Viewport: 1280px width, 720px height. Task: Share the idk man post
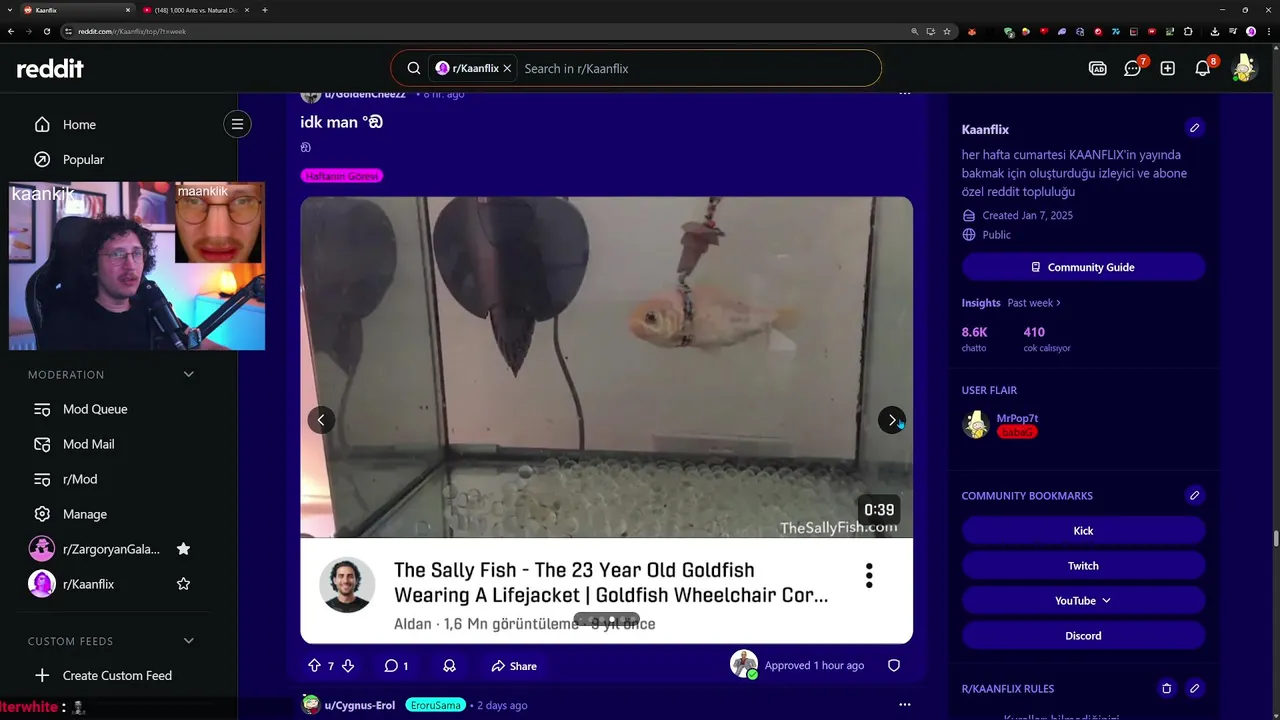pyautogui.click(x=514, y=666)
